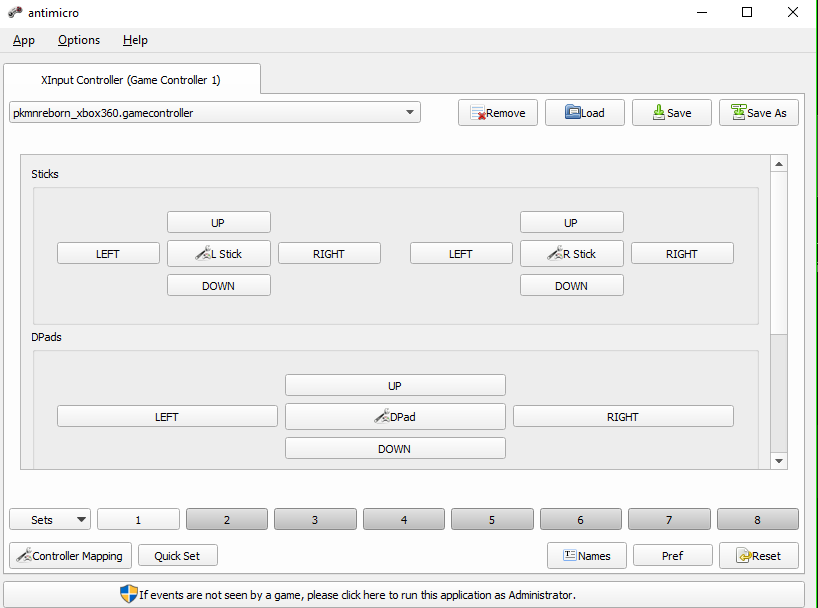Click the Remove profile button icon
Screen dimensions: 818x608
[x=478, y=113]
